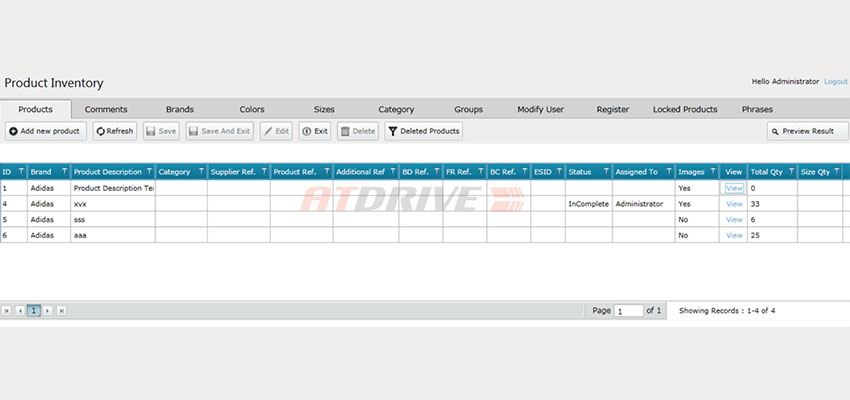Open the Phrases tab
Screen dimensions: 850x400
point(757,109)
